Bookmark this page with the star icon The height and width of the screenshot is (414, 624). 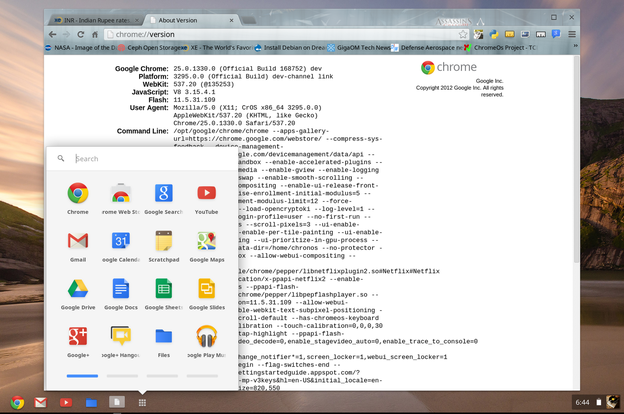tap(463, 31)
